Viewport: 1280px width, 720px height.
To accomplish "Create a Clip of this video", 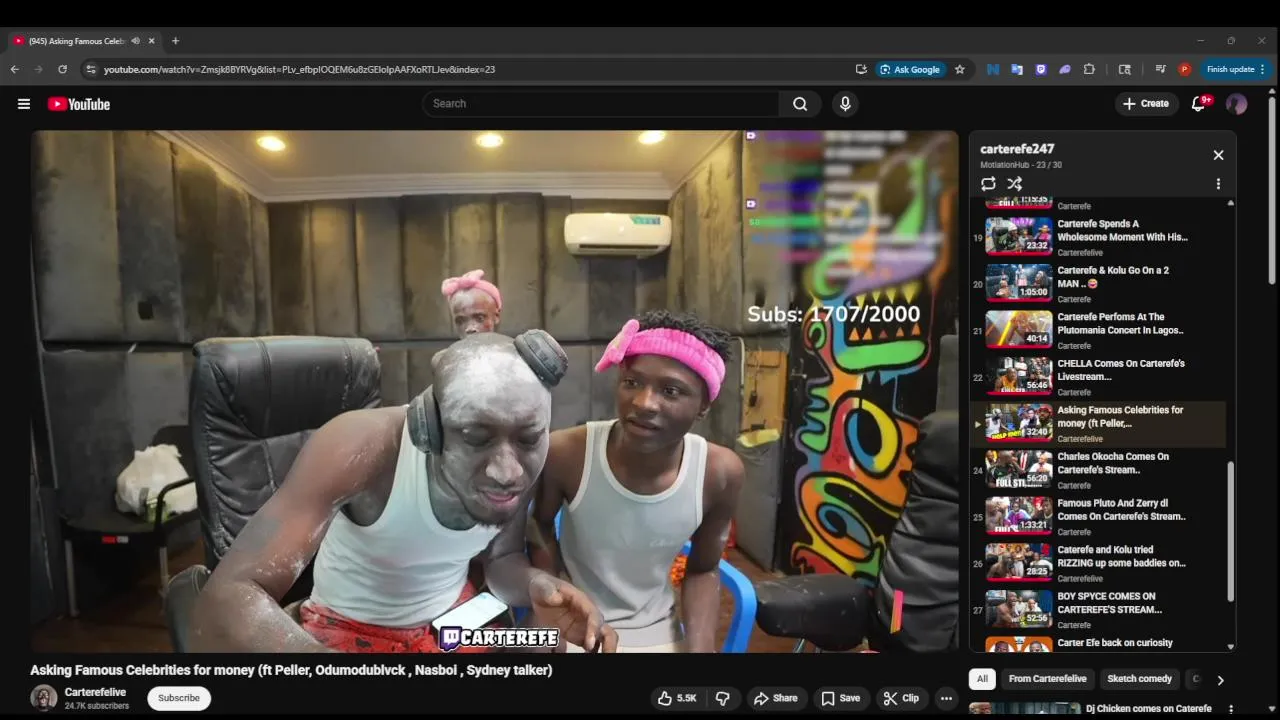I will [901, 698].
